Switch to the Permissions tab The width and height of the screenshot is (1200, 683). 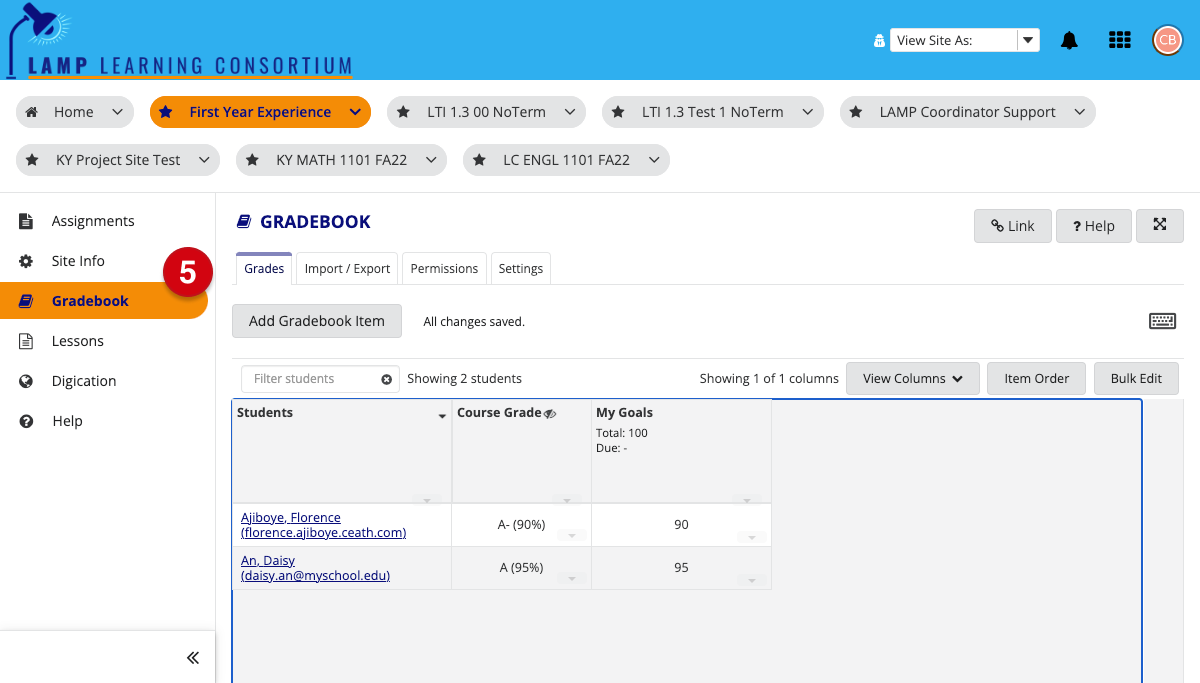coord(444,269)
